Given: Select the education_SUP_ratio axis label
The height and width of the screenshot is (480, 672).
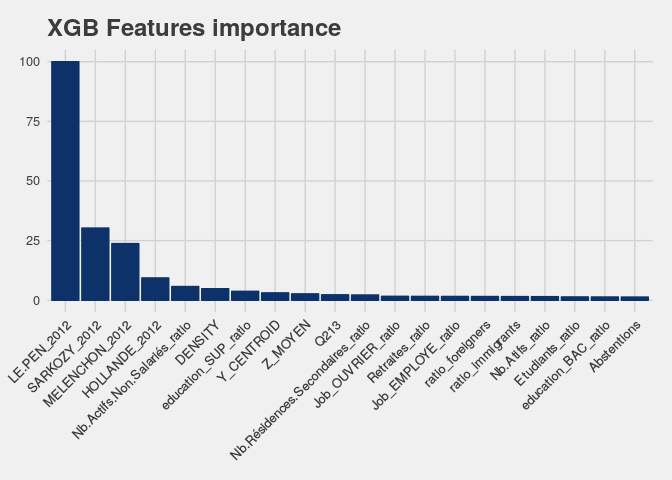Looking at the screenshot, I should coord(206,365).
